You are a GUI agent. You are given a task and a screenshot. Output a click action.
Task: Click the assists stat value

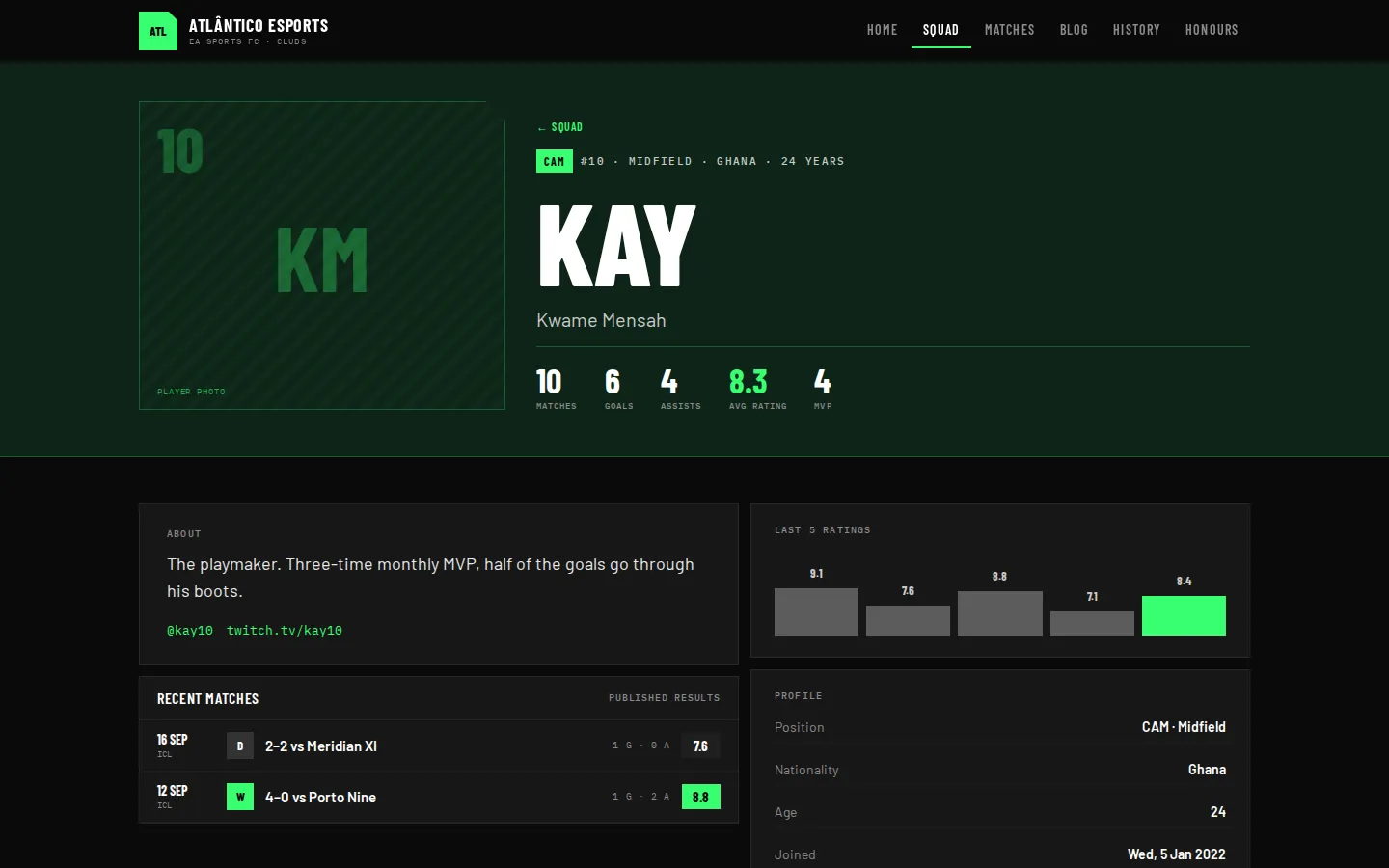tap(669, 382)
